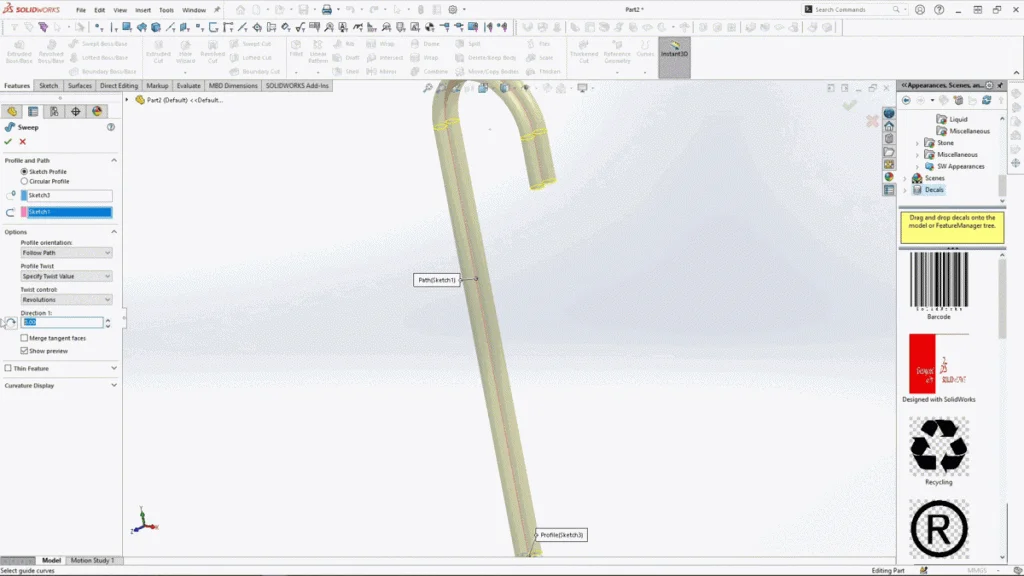Open the Twist control Revolutions dropdown
This screenshot has width=1024, height=576.
[66, 299]
